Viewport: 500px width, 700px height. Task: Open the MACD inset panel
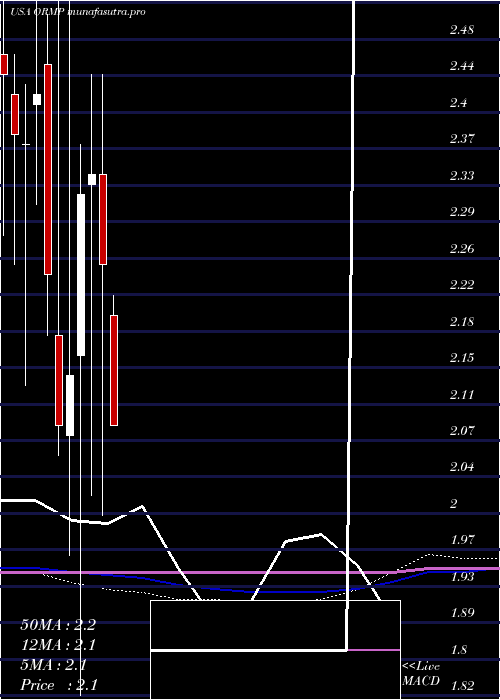pos(275,650)
